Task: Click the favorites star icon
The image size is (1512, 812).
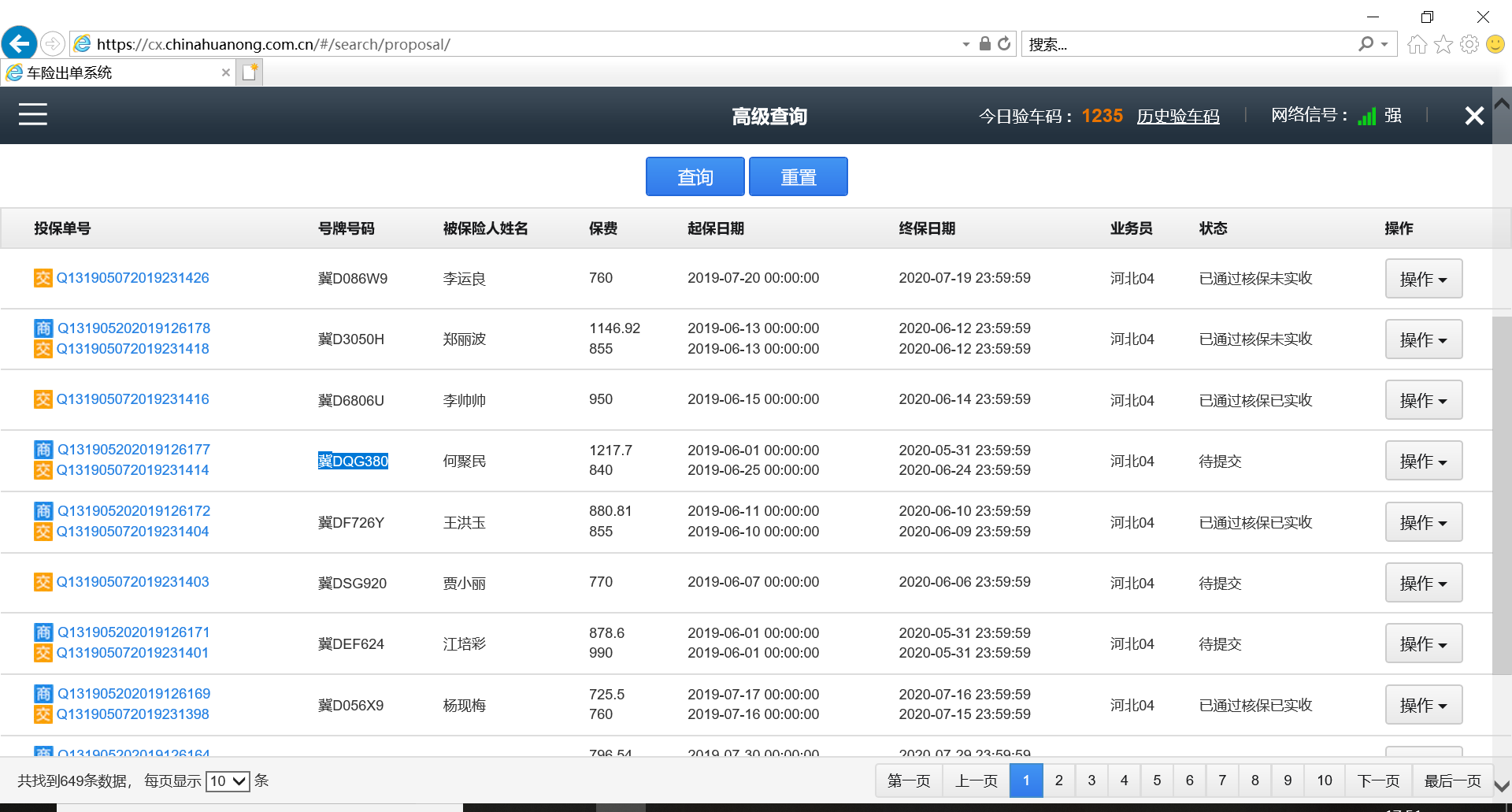Action: point(1443,44)
